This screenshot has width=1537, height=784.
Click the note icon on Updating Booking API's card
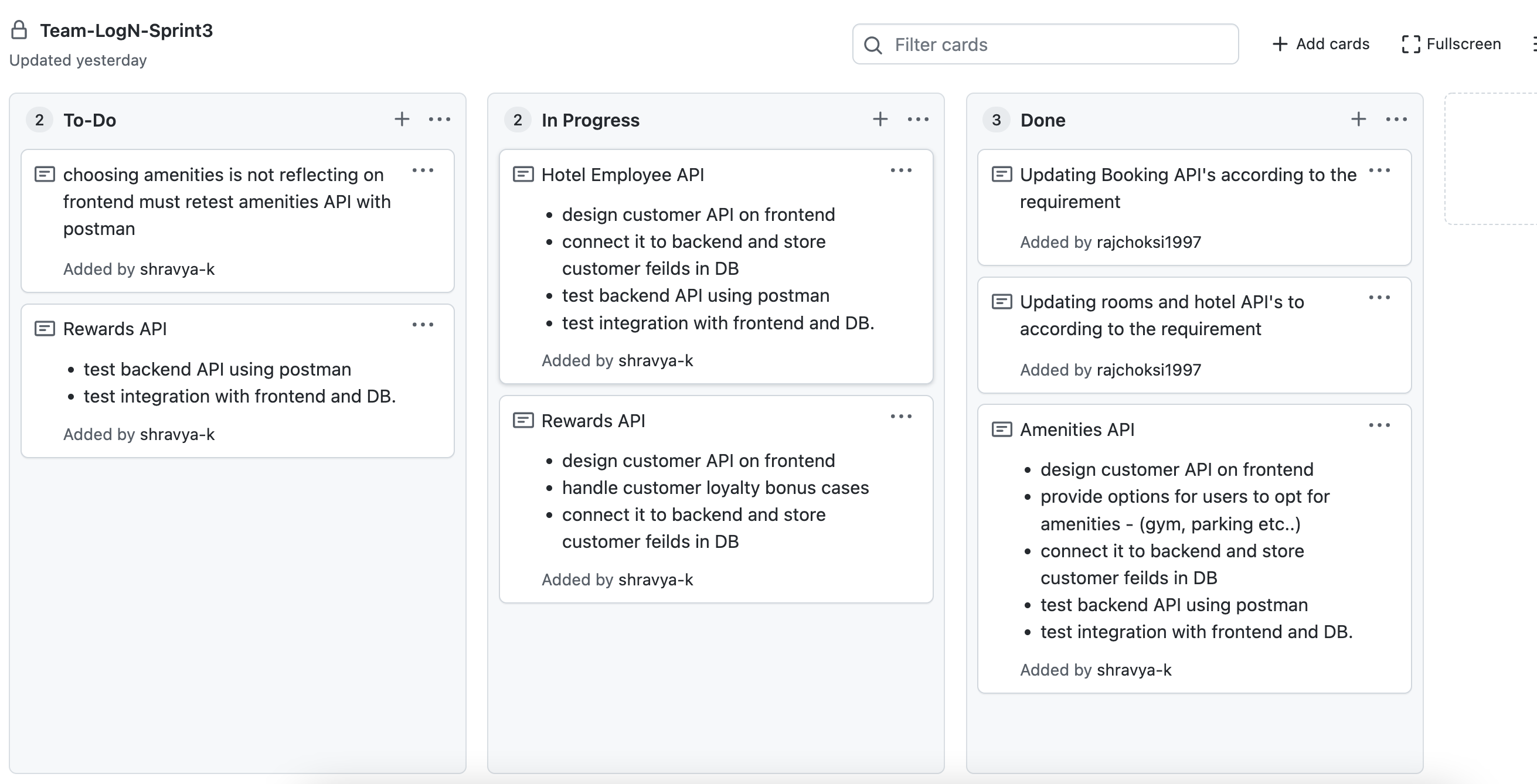(x=1001, y=174)
